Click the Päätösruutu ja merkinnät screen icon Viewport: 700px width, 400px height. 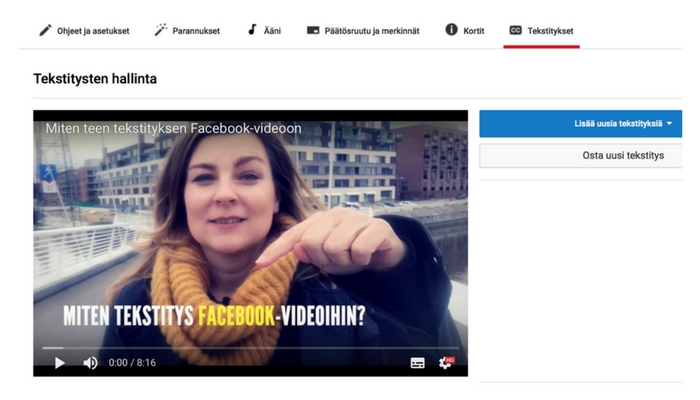coord(313,30)
